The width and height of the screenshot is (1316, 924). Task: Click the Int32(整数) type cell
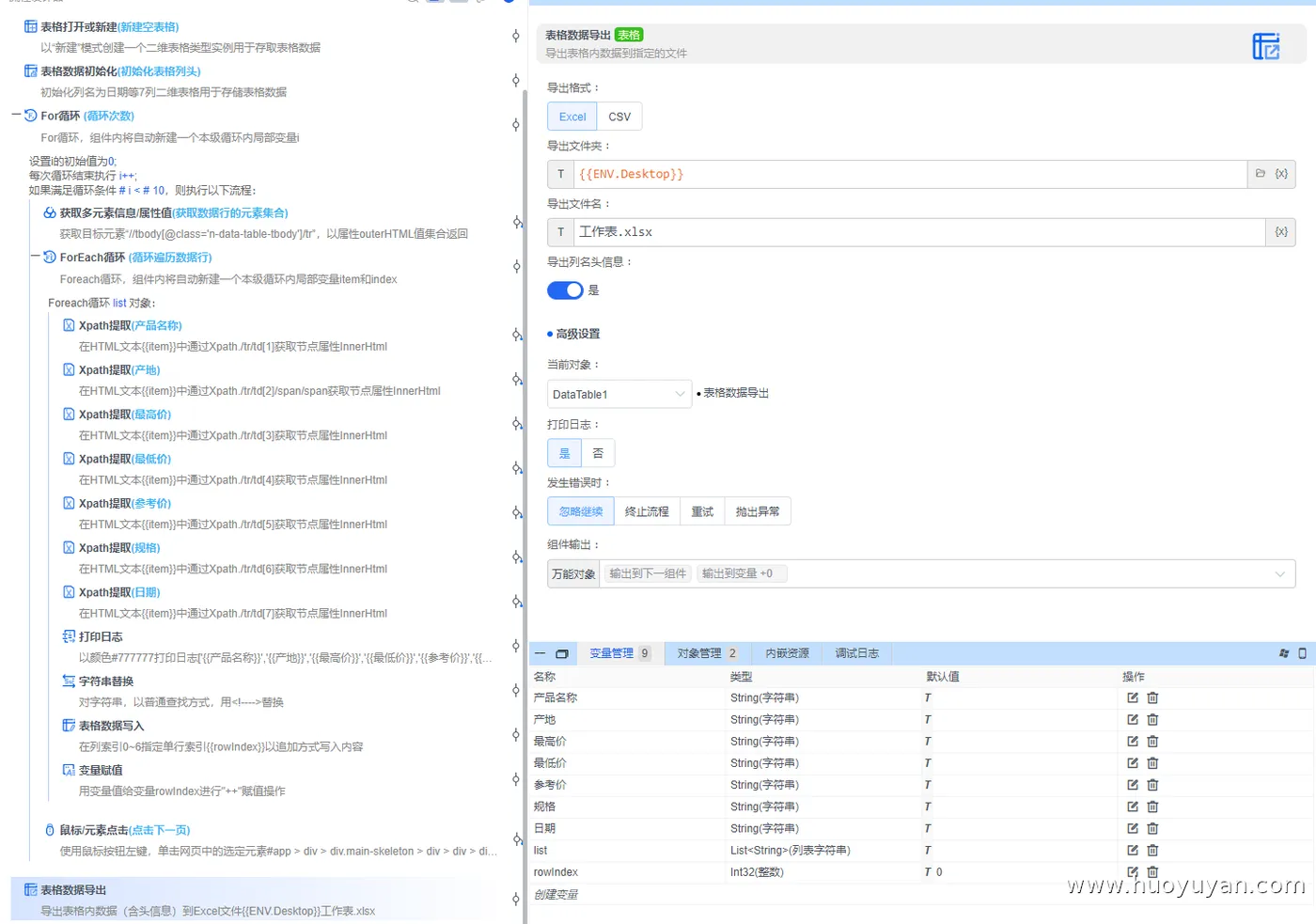pyautogui.click(x=757, y=872)
